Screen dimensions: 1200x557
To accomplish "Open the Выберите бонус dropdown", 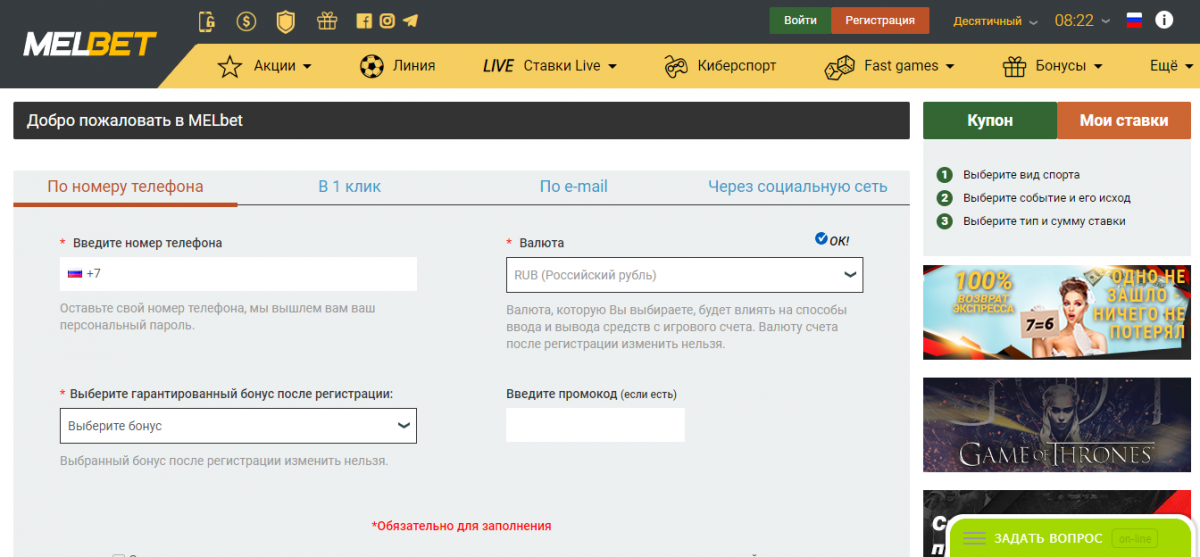I will [x=238, y=426].
